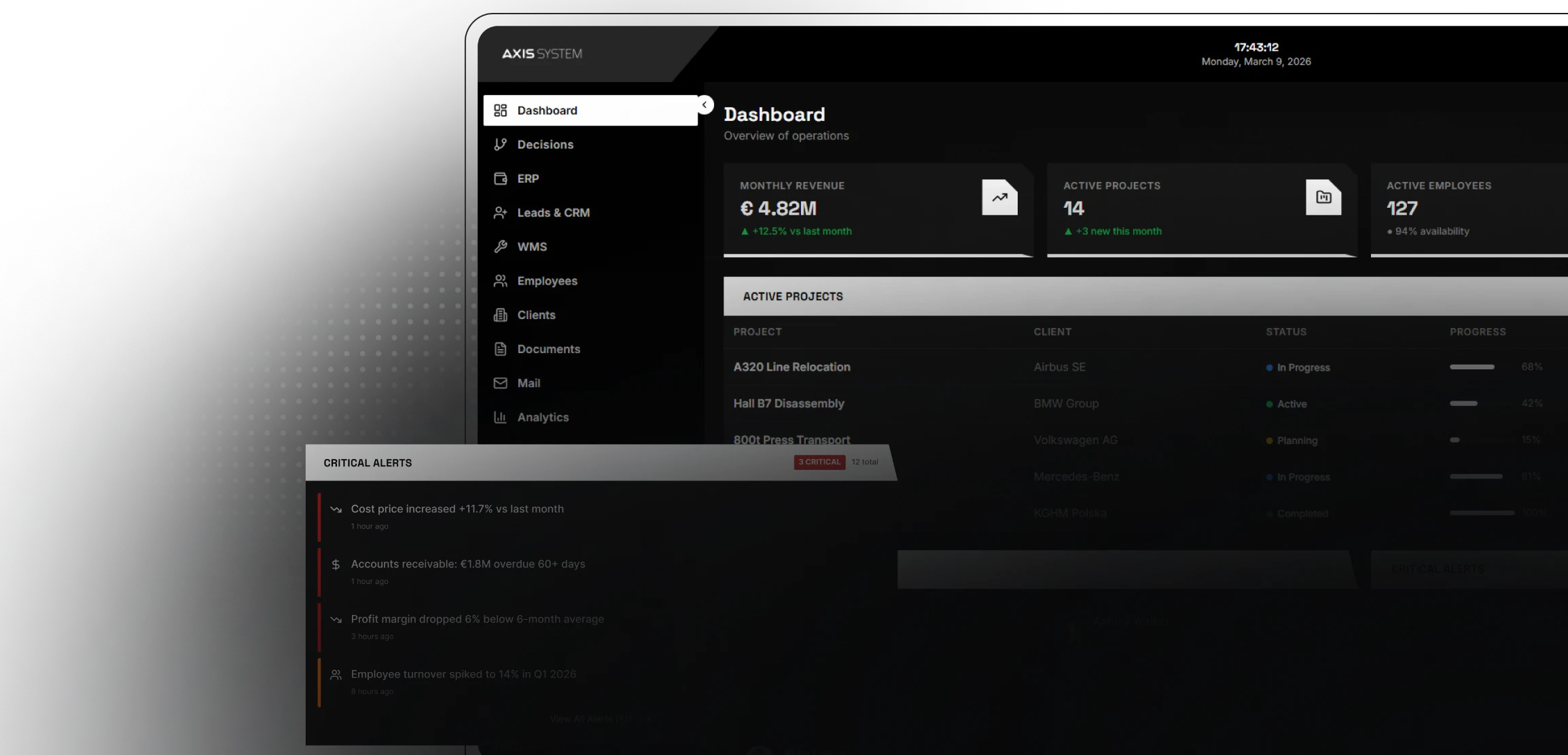Image resolution: width=1568 pixels, height=755 pixels.
Task: Click the Monthly Revenue trend arrow icon
Action: coord(999,198)
